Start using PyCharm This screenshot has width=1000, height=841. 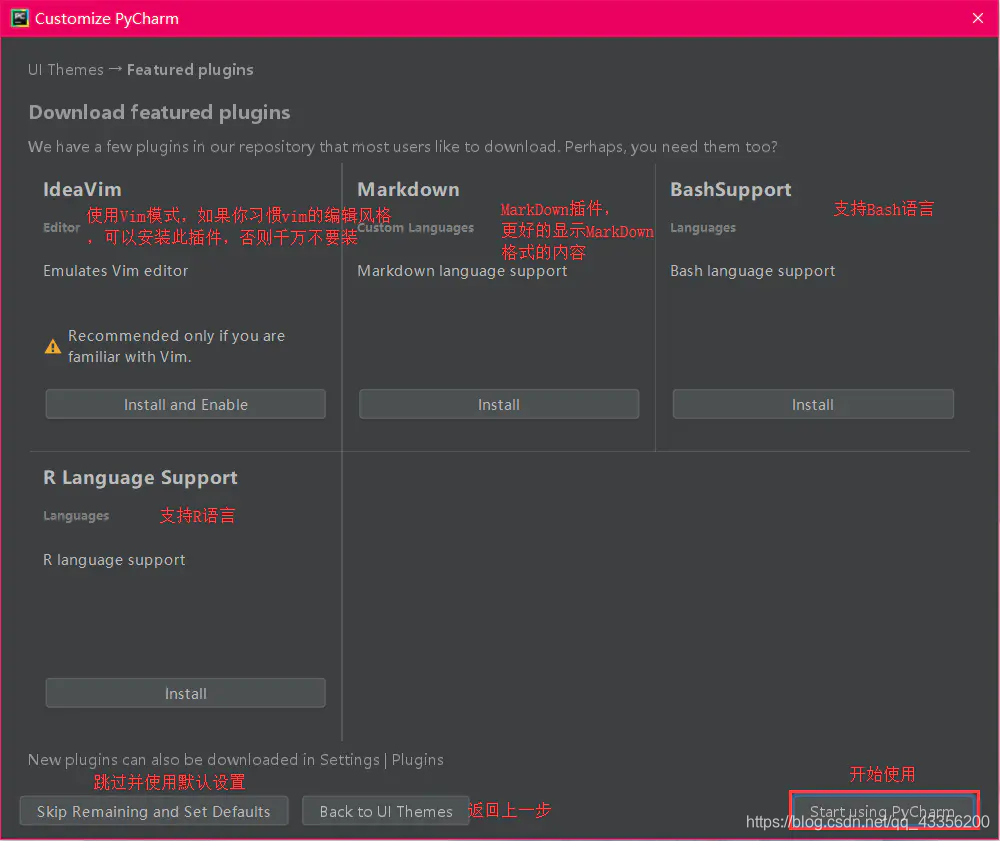pyautogui.click(x=884, y=811)
